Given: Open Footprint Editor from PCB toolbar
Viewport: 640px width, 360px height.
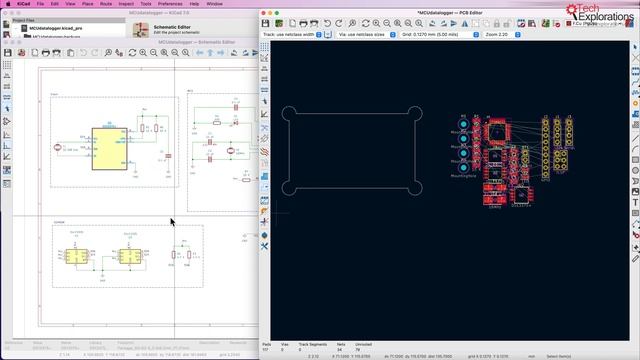Looking at the screenshot, I should 521,24.
